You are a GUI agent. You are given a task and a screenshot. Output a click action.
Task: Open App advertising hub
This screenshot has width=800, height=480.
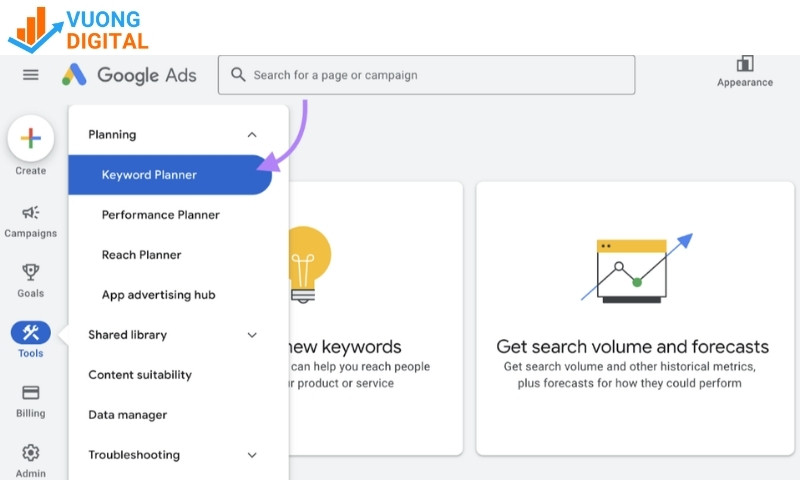(x=158, y=295)
